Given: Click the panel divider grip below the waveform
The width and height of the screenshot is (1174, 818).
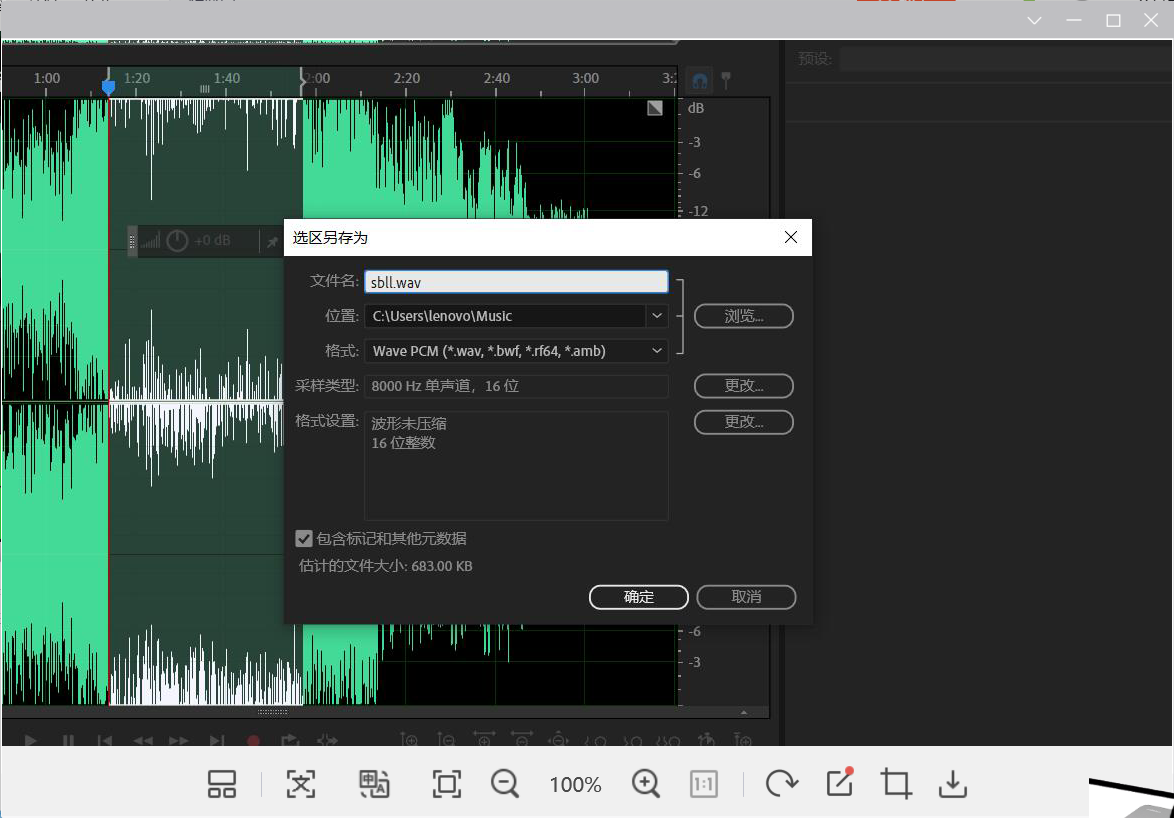Looking at the screenshot, I should (273, 712).
